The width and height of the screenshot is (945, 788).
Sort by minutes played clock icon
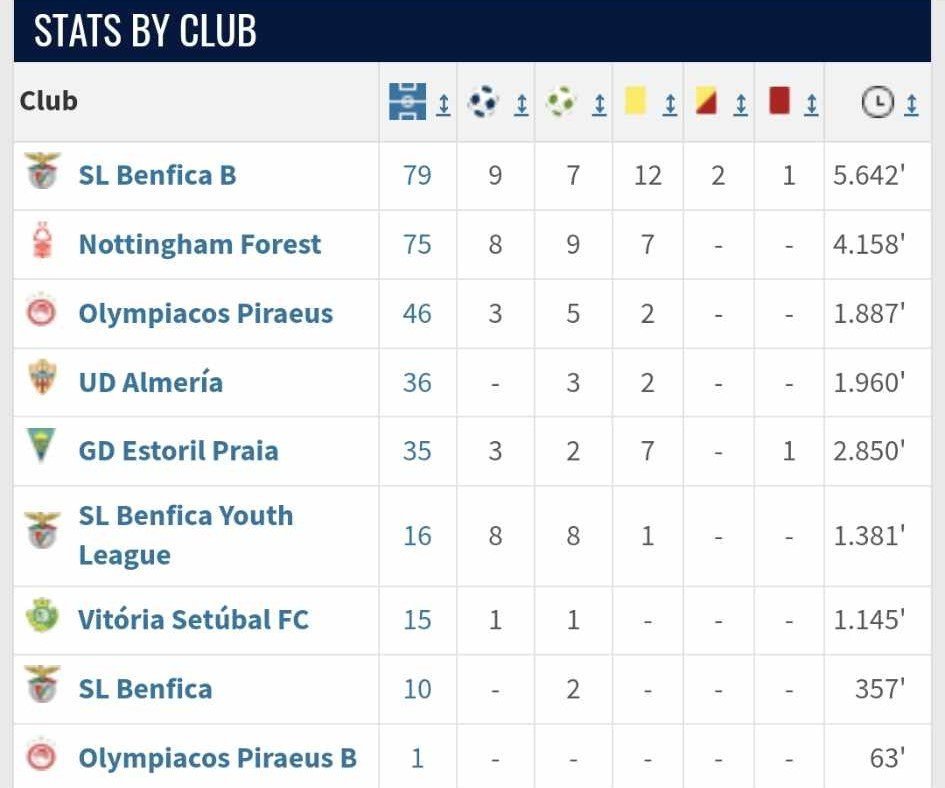click(877, 102)
